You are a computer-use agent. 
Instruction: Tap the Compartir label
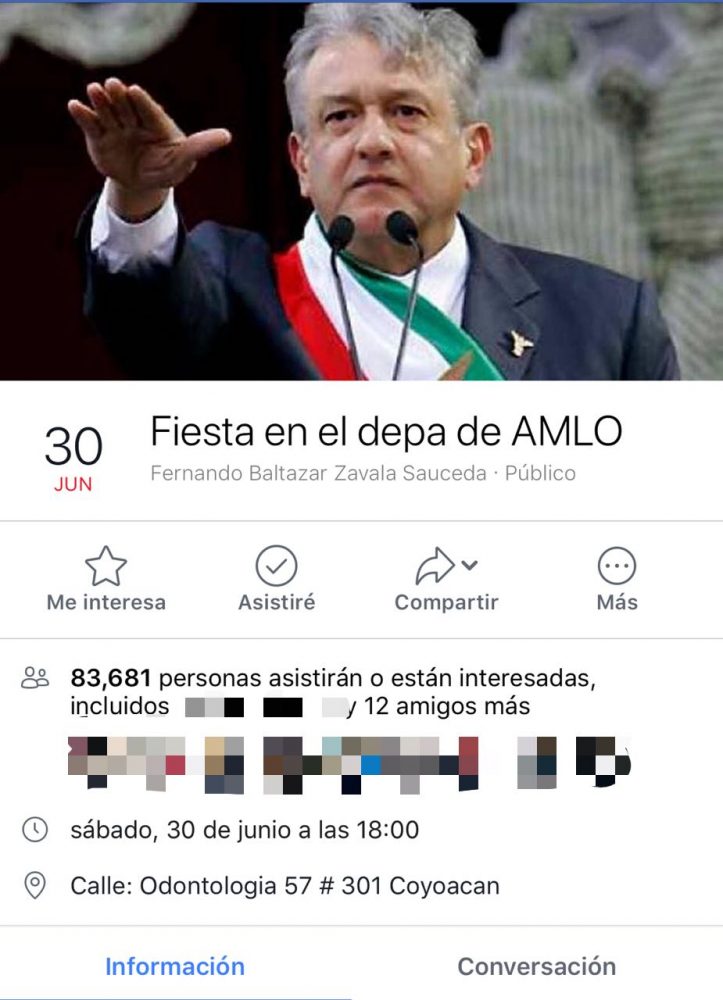pyautogui.click(x=446, y=602)
